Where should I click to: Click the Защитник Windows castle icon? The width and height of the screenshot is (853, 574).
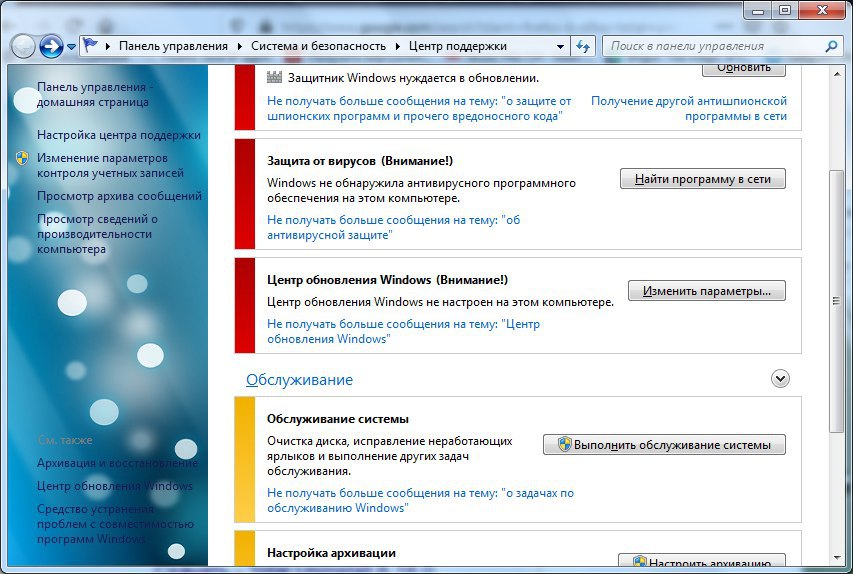click(274, 77)
